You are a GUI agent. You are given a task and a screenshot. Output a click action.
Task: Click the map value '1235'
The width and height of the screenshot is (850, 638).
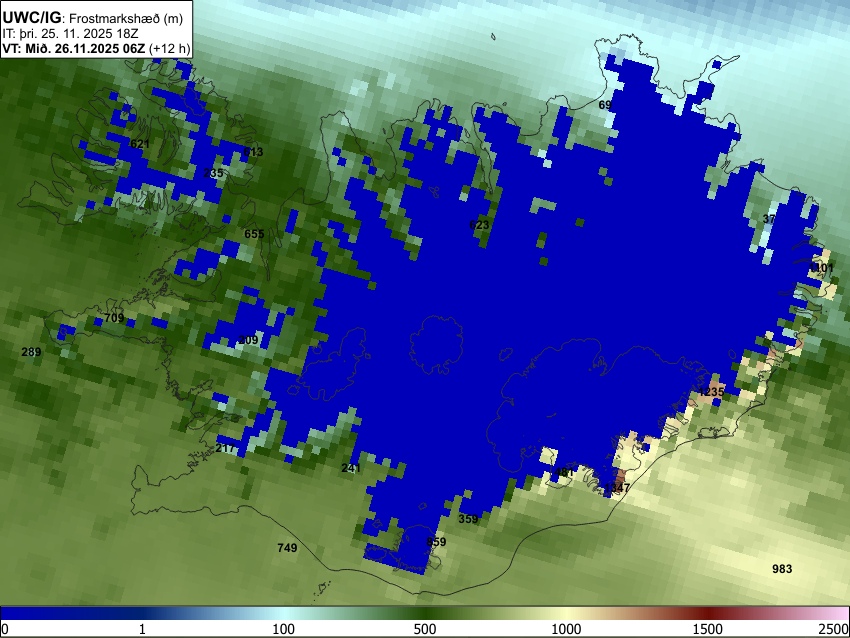[x=712, y=392]
